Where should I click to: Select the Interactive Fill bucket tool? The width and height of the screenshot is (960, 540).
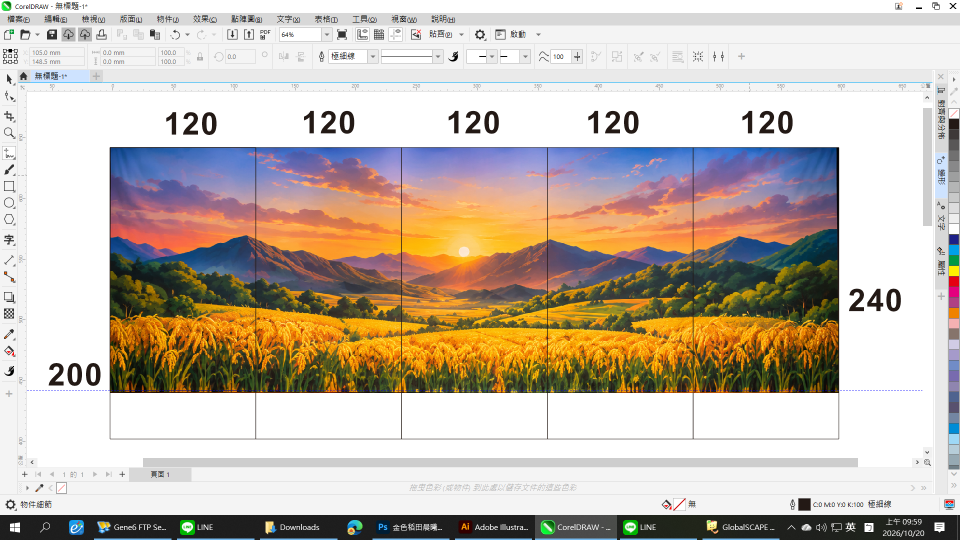9,351
